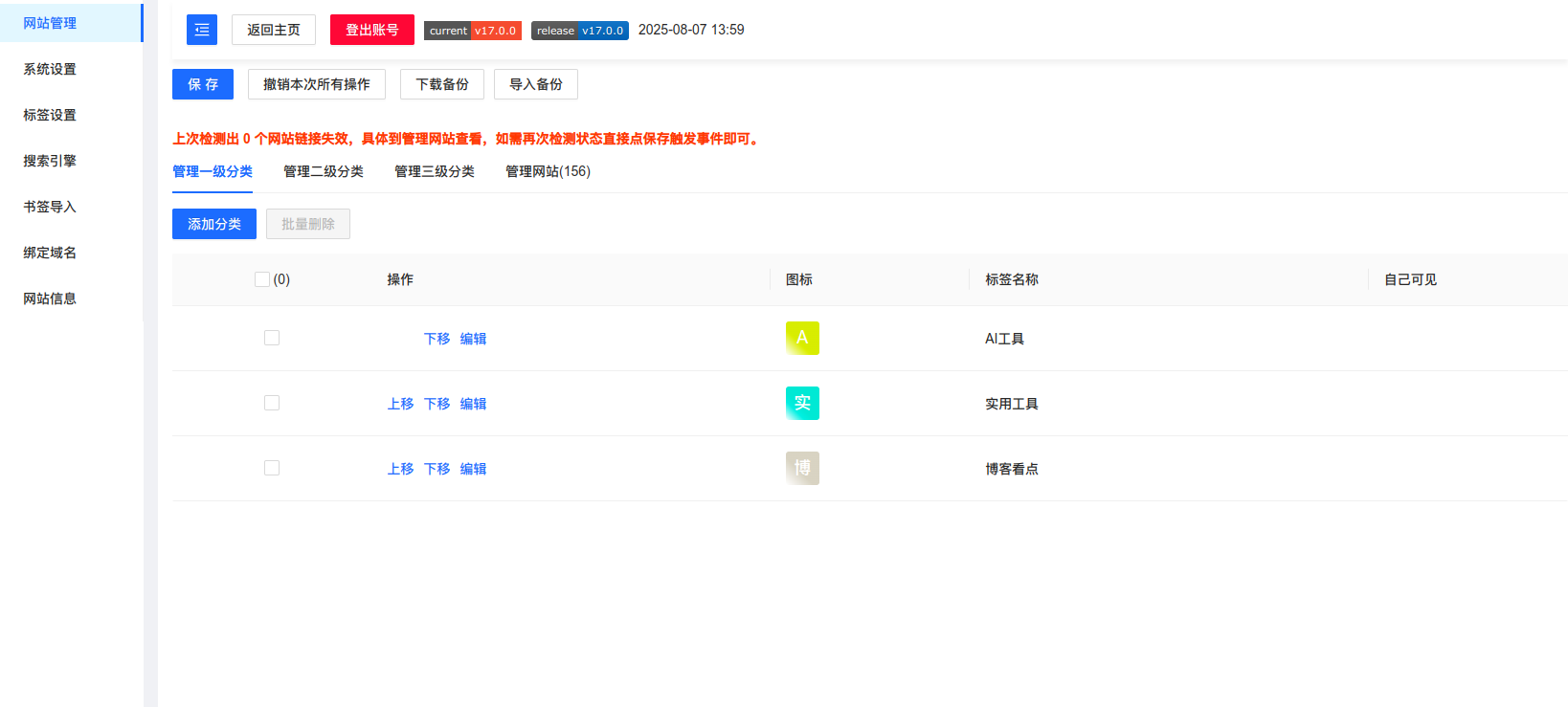Click 撤销本次所有操作 button
The height and width of the screenshot is (707, 1568).
click(317, 84)
